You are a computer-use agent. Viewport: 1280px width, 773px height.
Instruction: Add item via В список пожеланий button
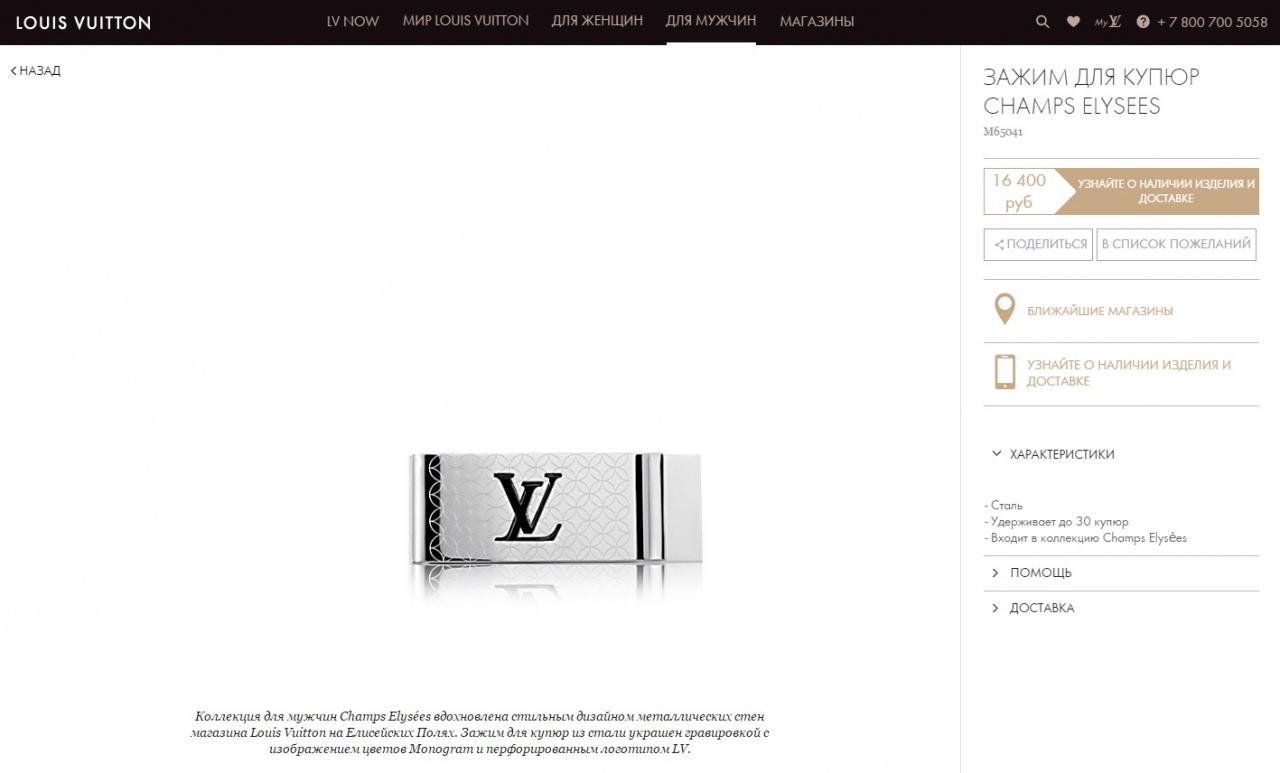pos(1176,244)
